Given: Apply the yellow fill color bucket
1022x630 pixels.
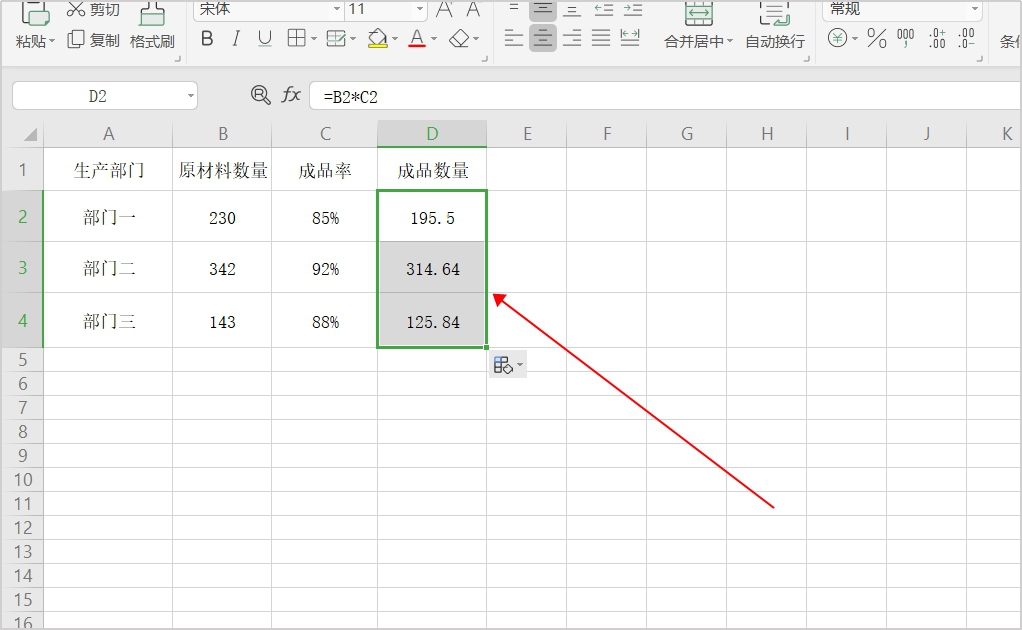Looking at the screenshot, I should [377, 39].
